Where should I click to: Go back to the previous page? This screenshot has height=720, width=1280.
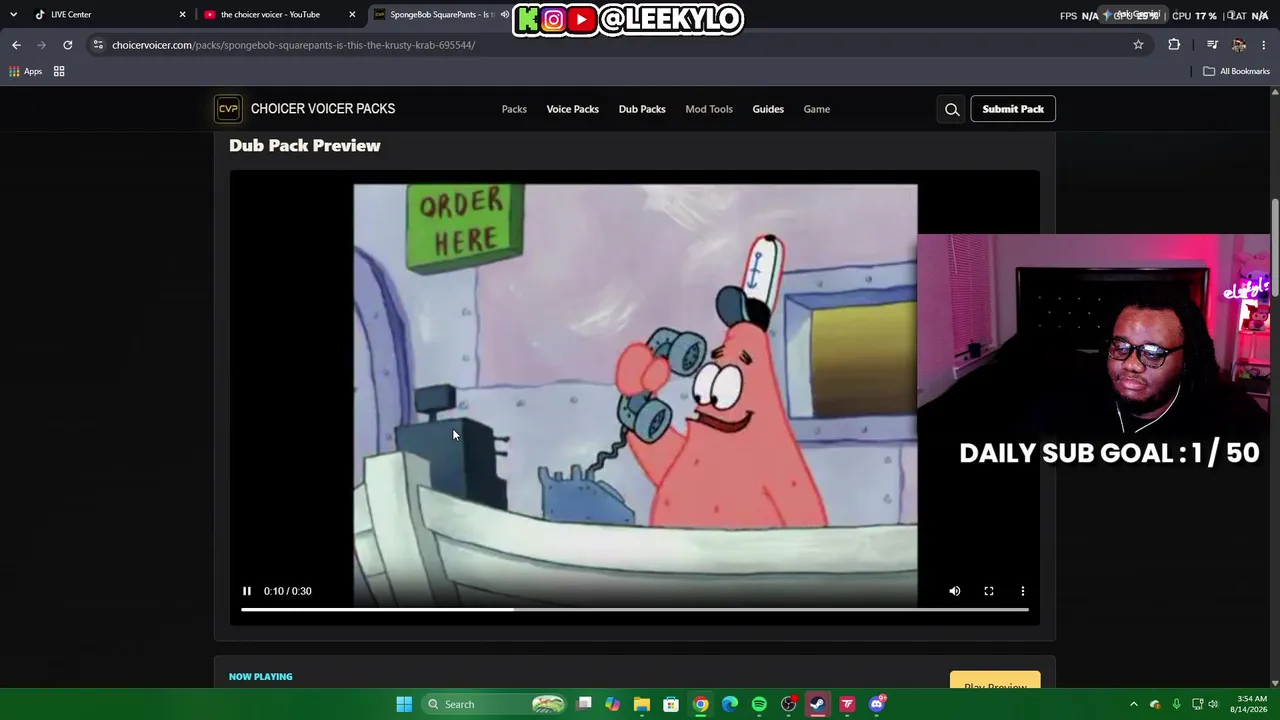[x=16, y=45]
